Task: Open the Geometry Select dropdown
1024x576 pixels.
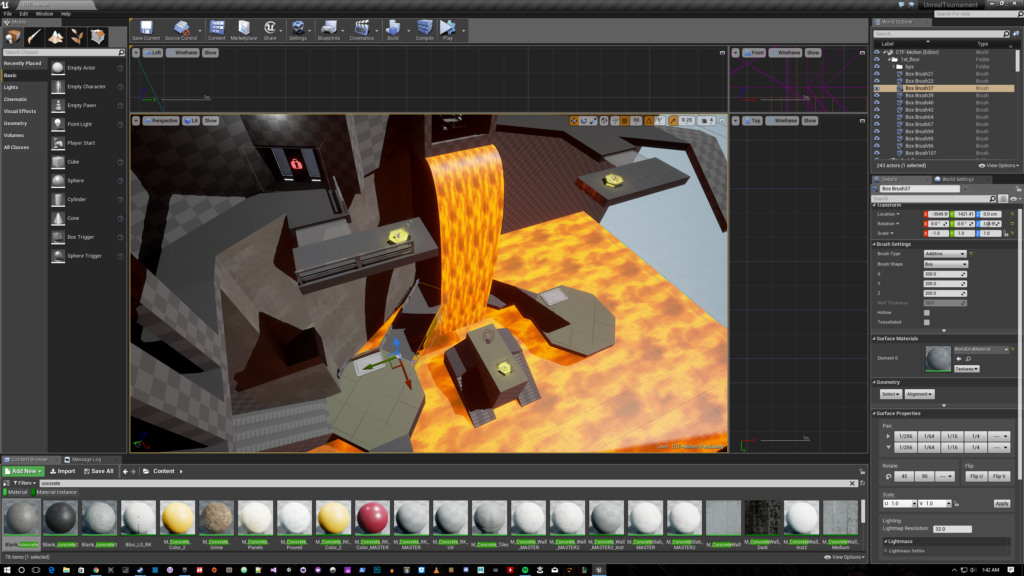Action: coord(890,394)
